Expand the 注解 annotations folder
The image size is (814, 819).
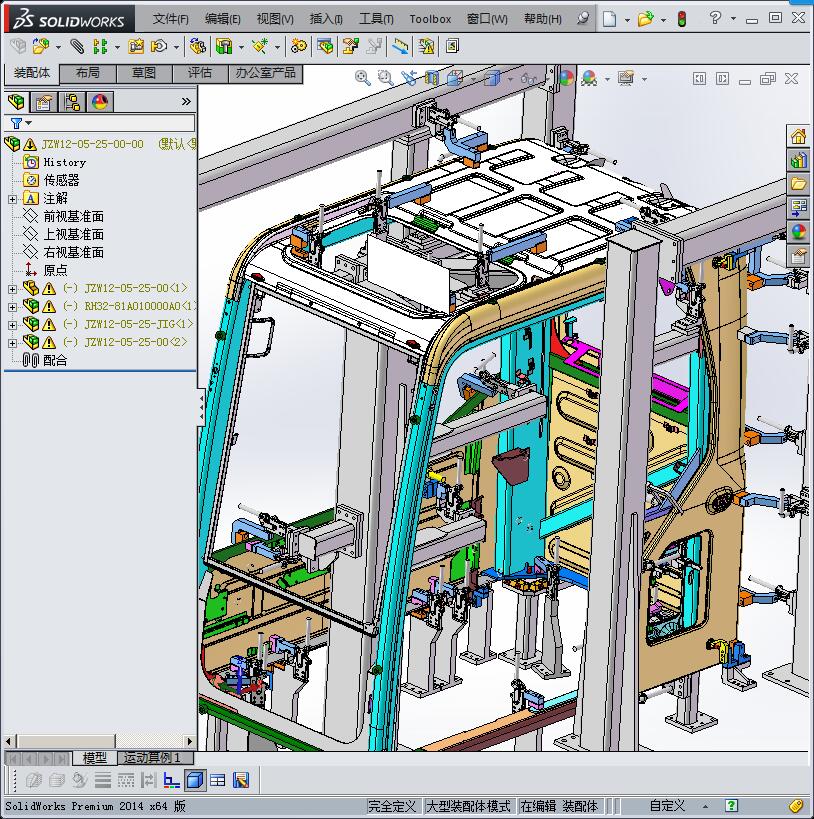pyautogui.click(x=12, y=199)
